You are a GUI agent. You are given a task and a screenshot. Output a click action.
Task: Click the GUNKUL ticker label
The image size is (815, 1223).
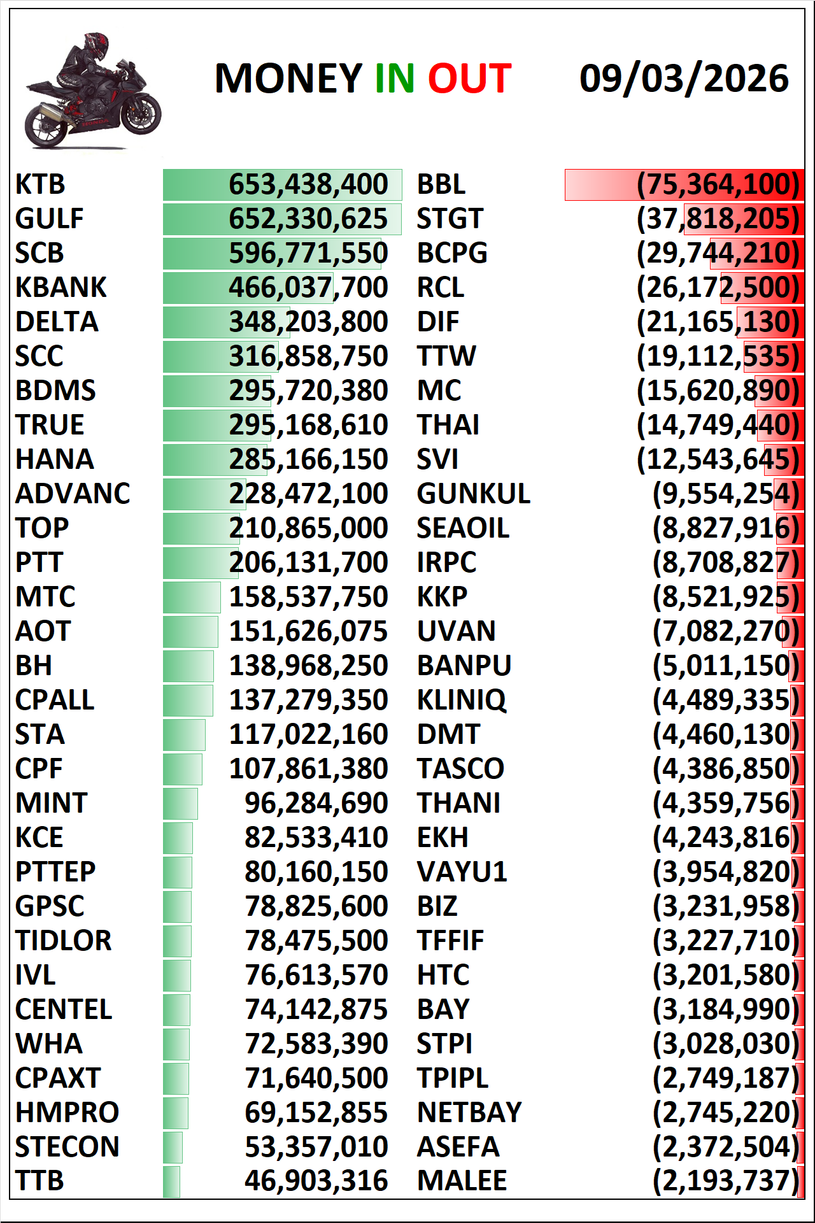pyautogui.click(x=473, y=494)
